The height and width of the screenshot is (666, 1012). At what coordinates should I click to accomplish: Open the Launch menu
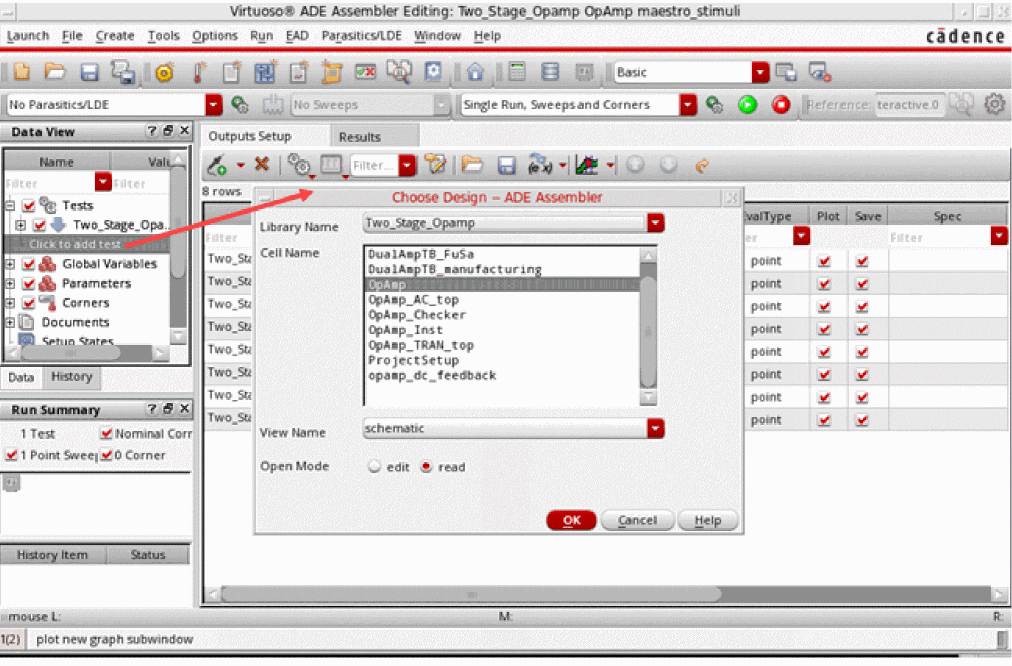click(x=28, y=36)
